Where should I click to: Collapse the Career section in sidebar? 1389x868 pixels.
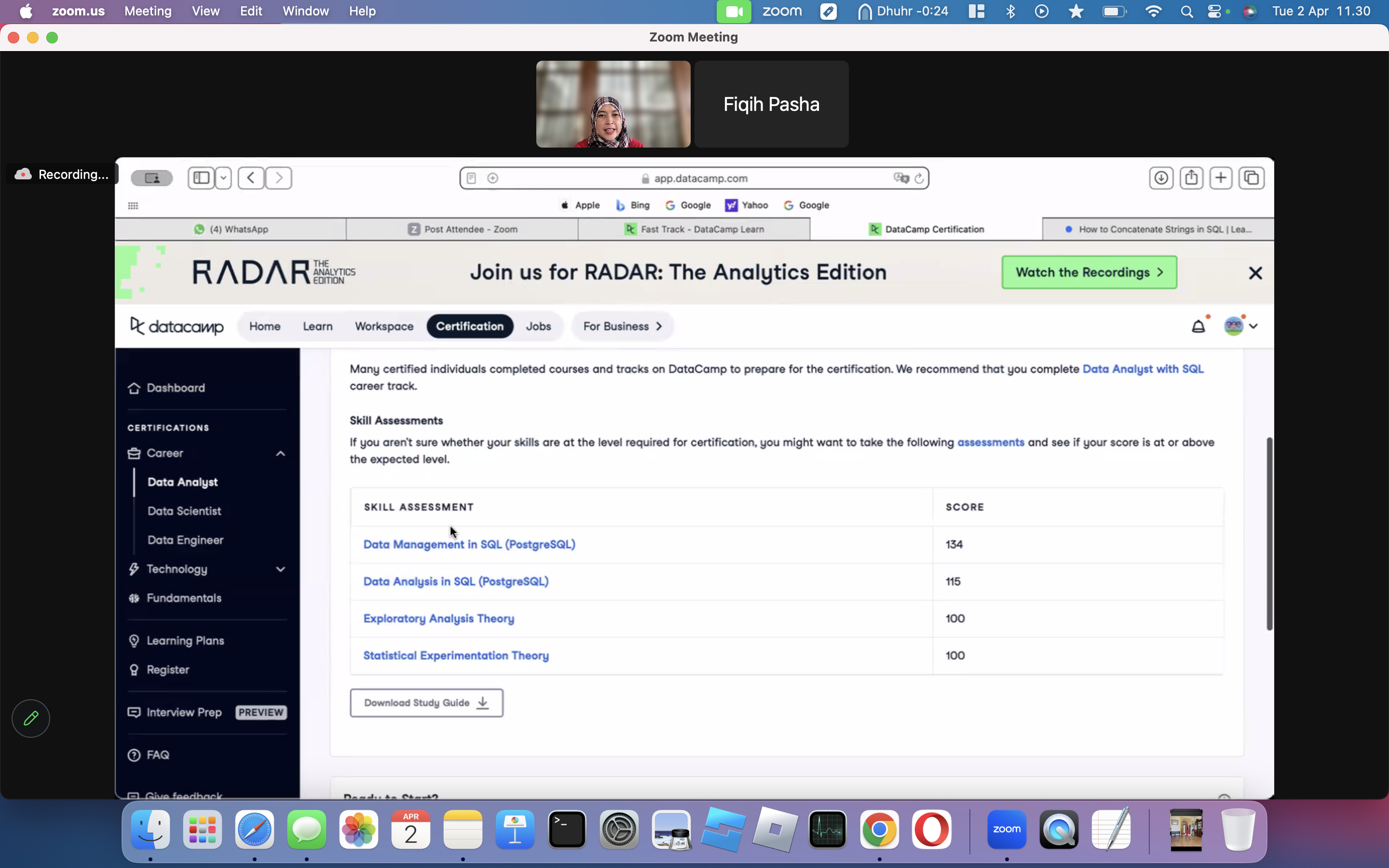pyautogui.click(x=280, y=453)
